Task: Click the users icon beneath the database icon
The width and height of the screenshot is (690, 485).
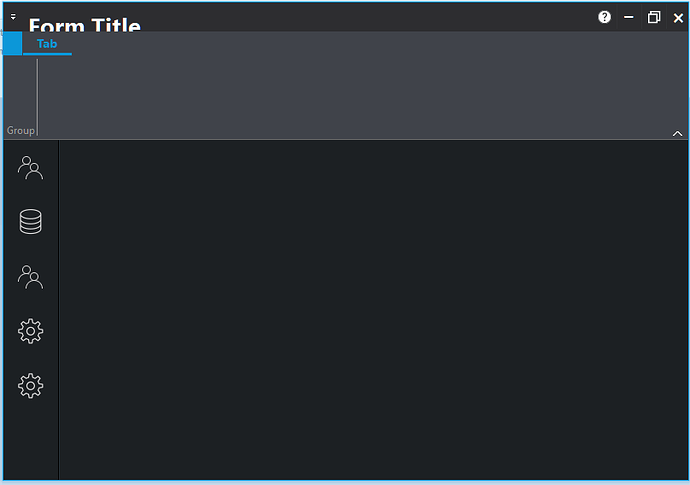Action: (x=30, y=277)
